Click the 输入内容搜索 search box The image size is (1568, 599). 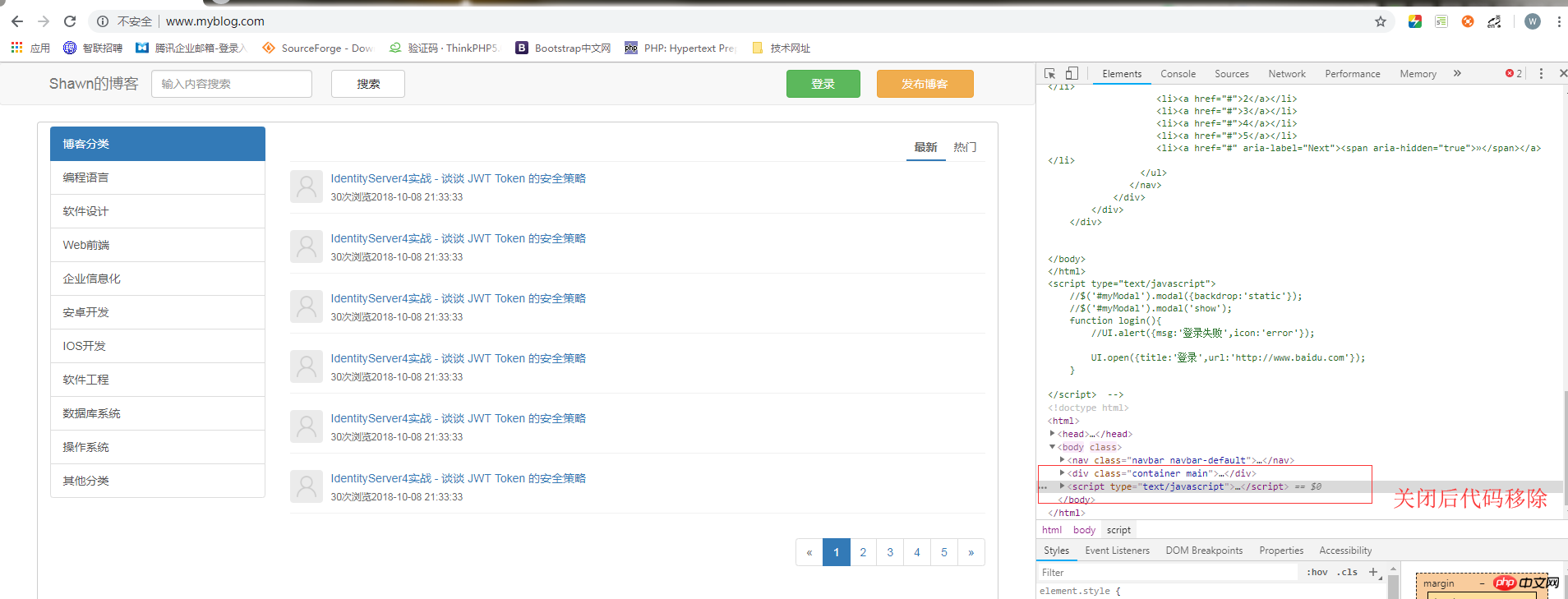pyautogui.click(x=232, y=84)
